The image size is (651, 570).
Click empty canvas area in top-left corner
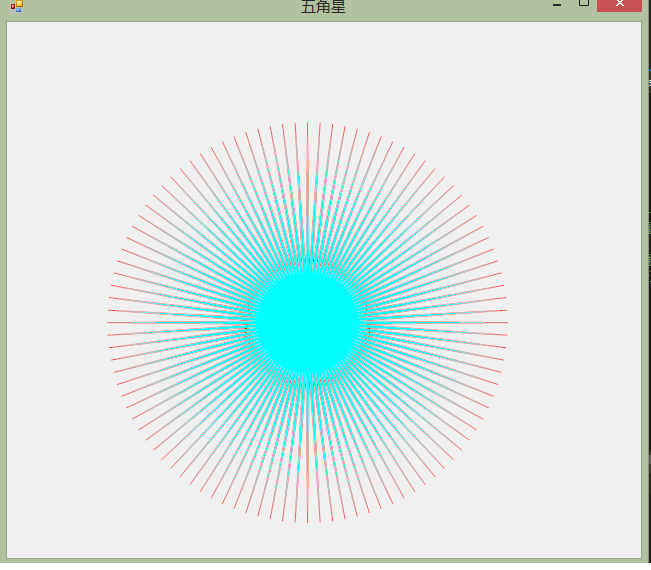pos(50,60)
